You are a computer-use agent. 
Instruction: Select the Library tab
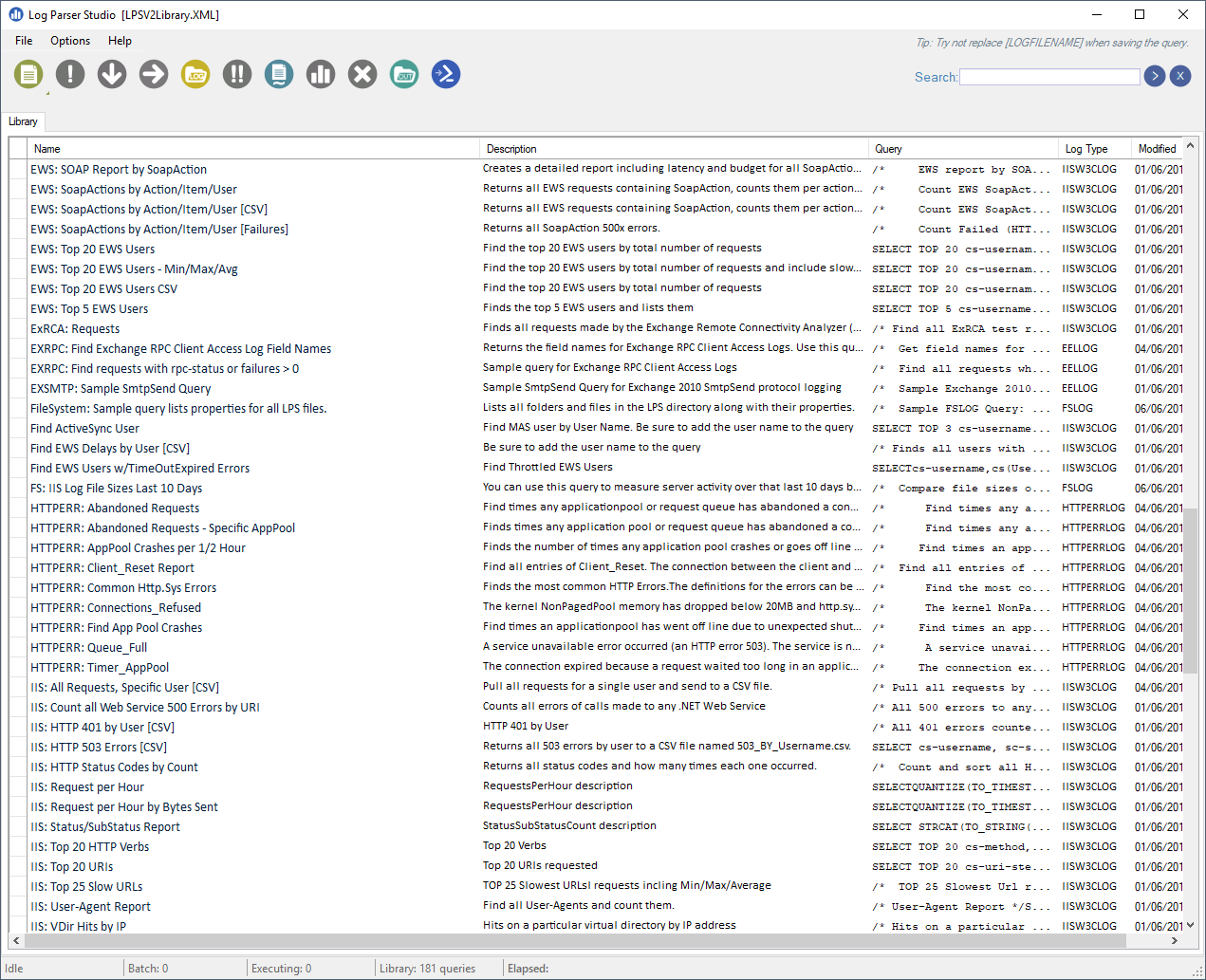click(x=23, y=121)
